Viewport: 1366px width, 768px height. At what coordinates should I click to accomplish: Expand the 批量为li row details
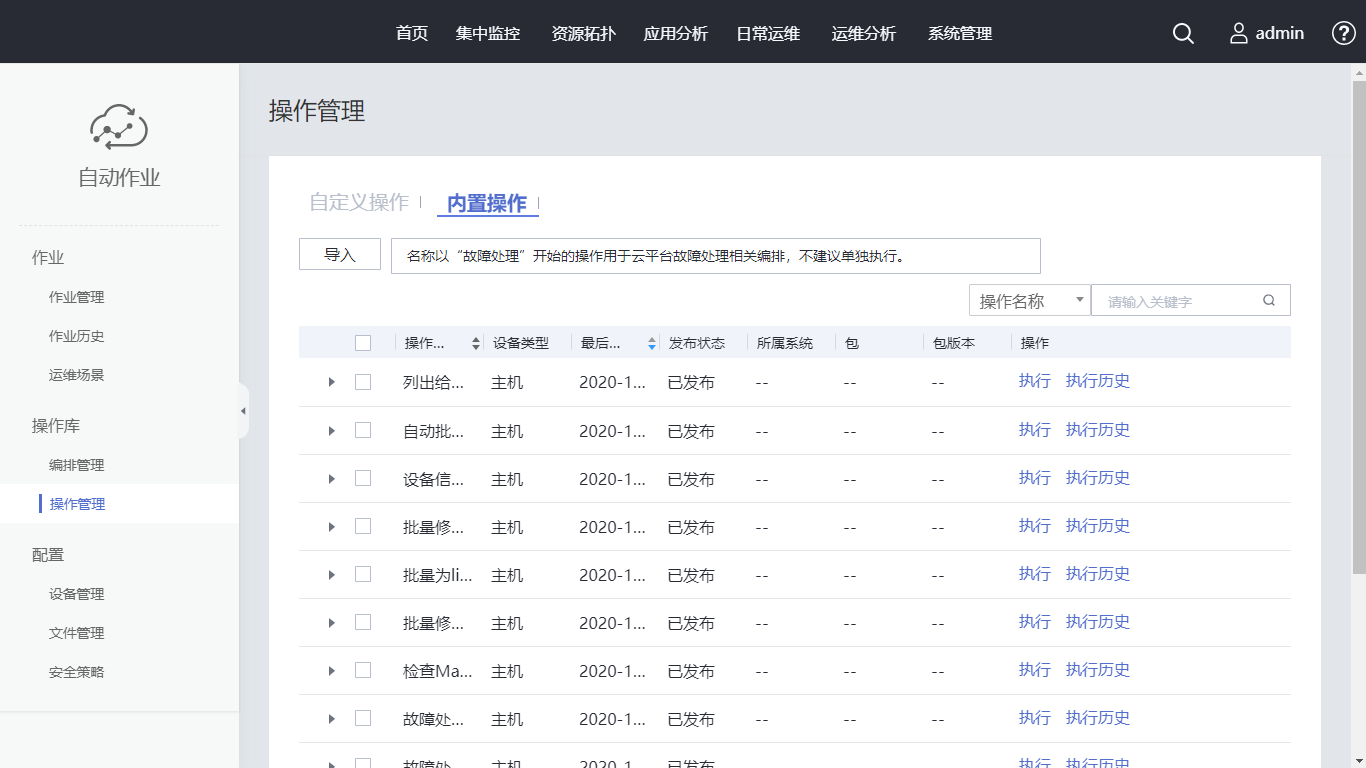pyautogui.click(x=332, y=575)
